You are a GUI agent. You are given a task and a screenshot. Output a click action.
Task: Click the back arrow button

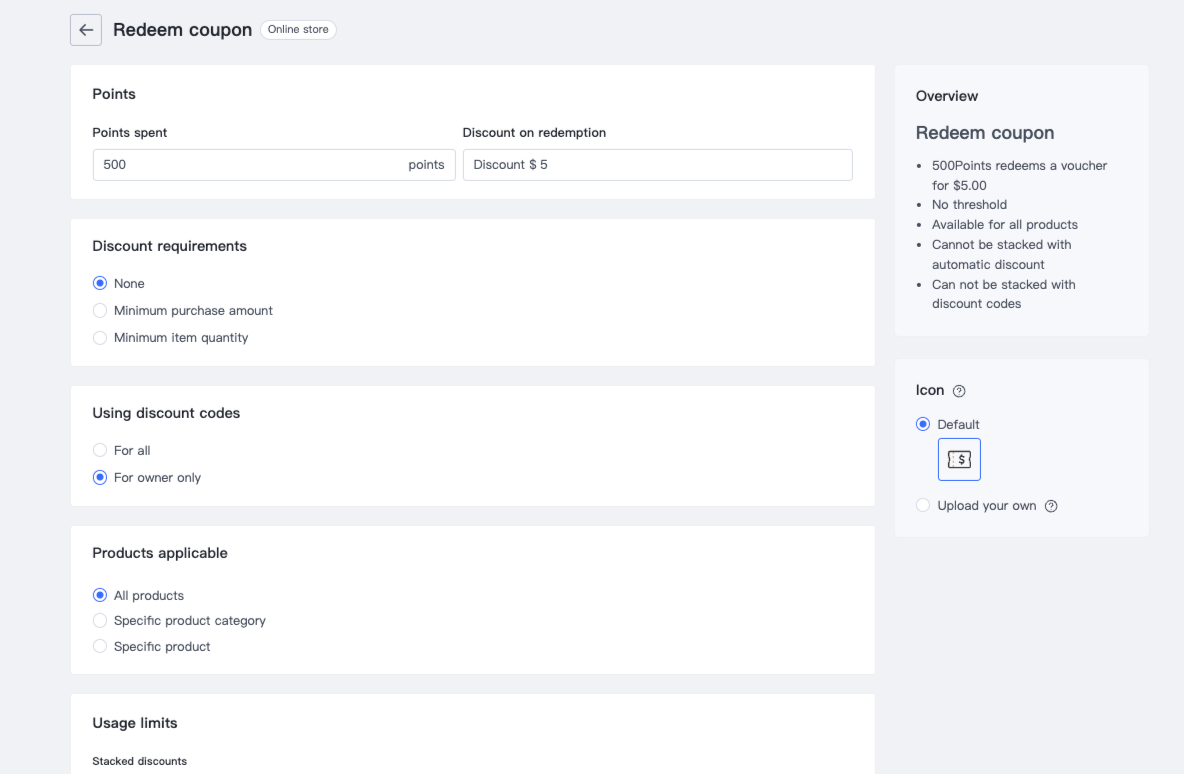(86, 30)
